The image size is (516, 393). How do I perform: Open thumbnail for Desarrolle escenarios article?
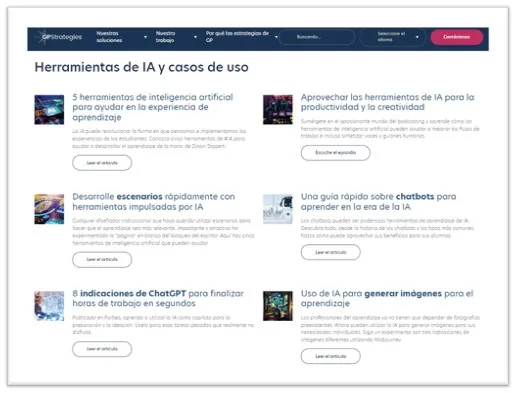click(49, 209)
